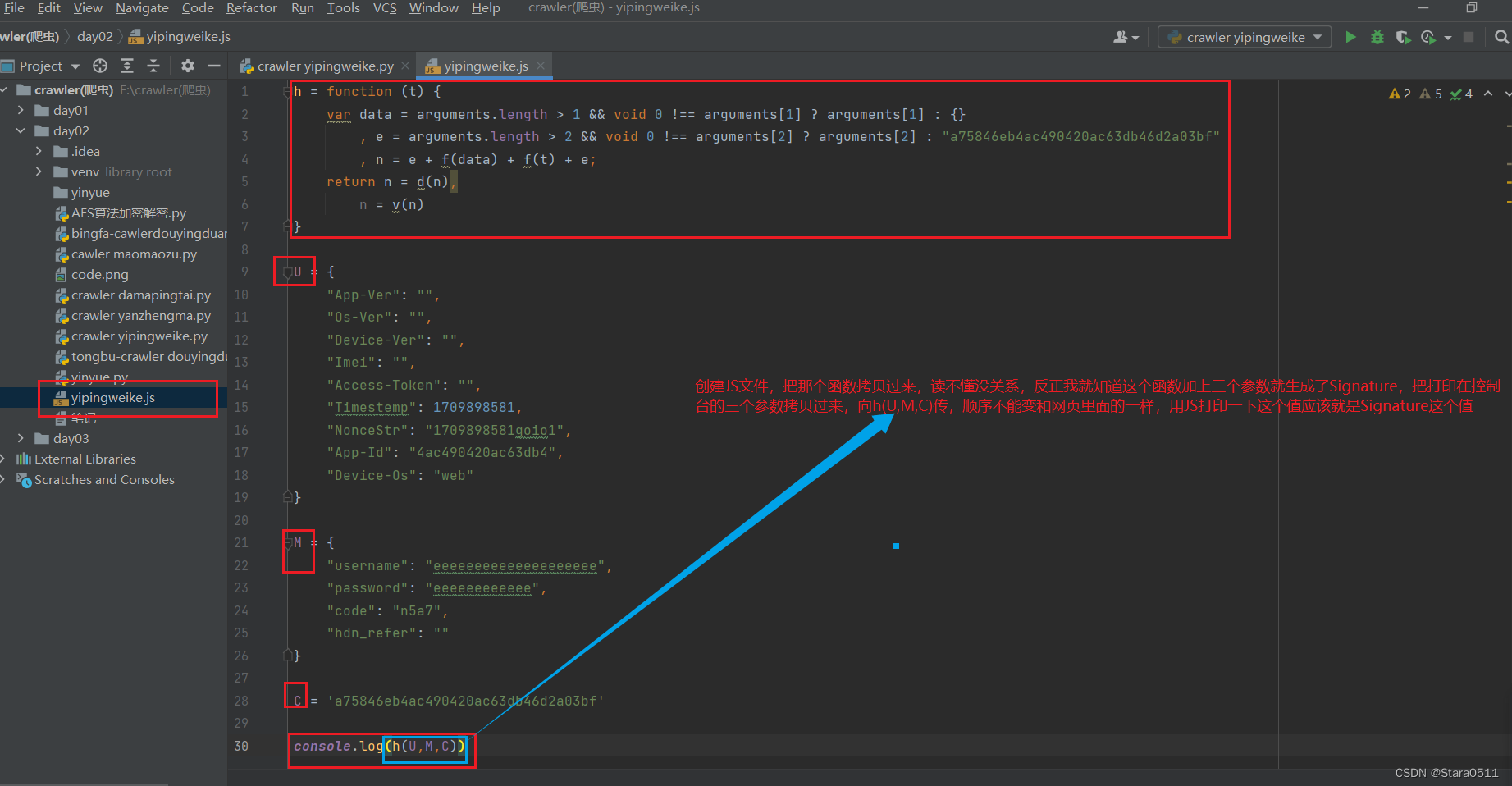Click the Profile run icon

(x=1428, y=37)
